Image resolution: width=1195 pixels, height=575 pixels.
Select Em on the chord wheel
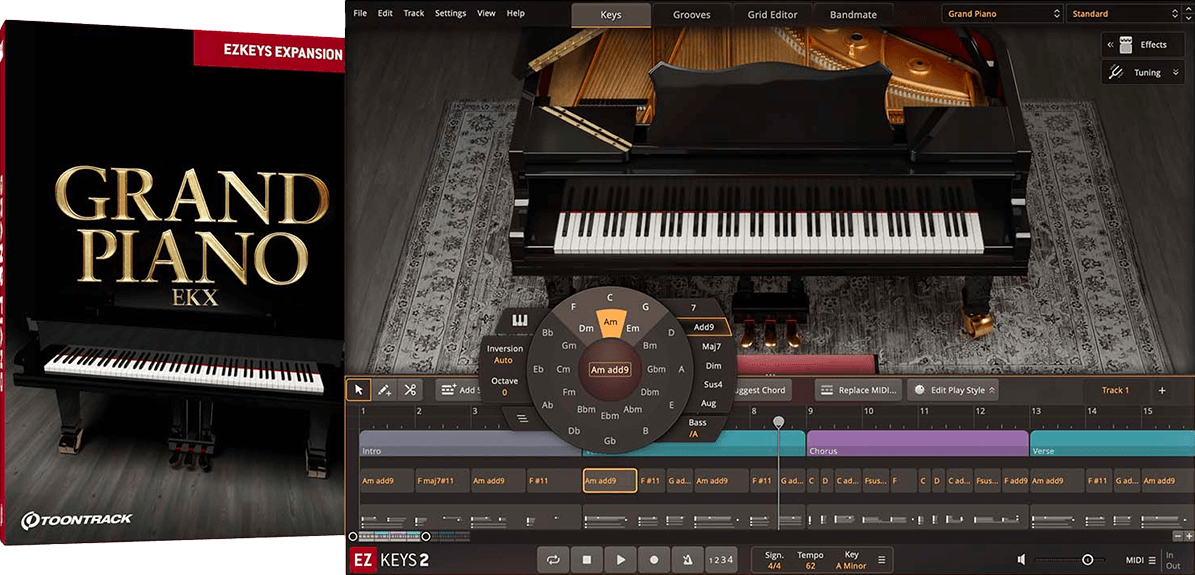tap(633, 329)
